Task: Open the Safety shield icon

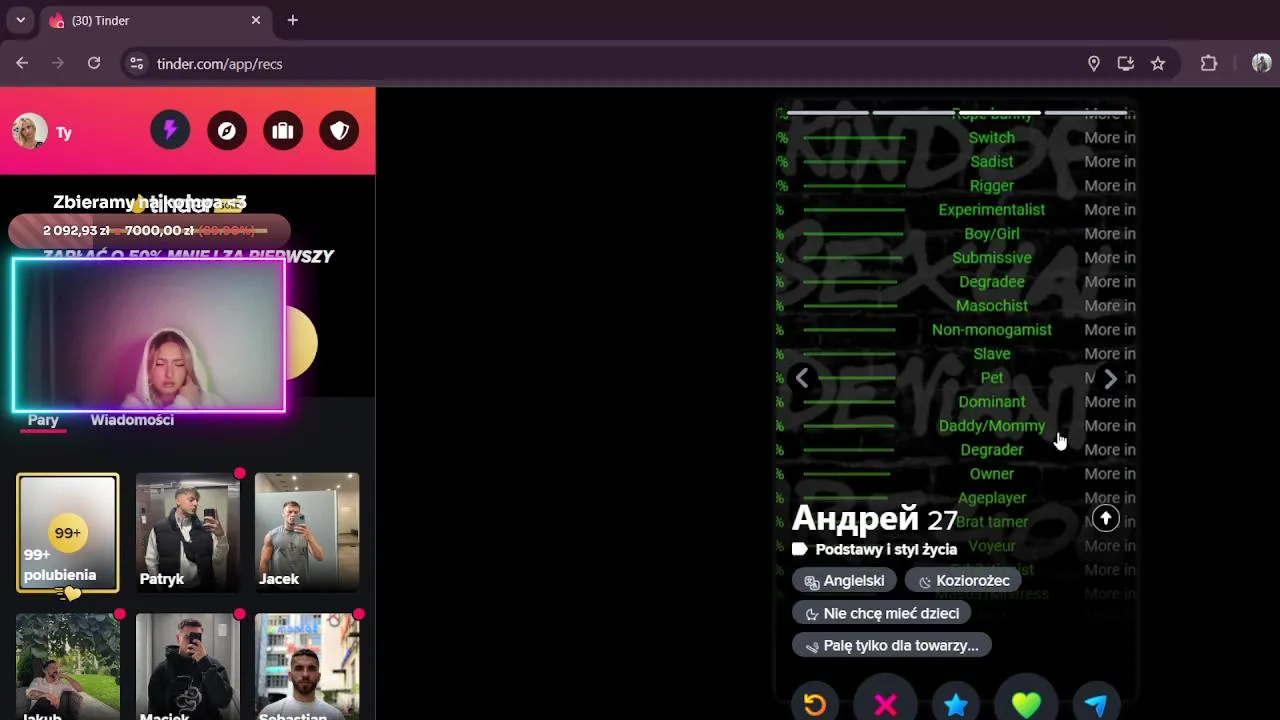Action: [339, 130]
